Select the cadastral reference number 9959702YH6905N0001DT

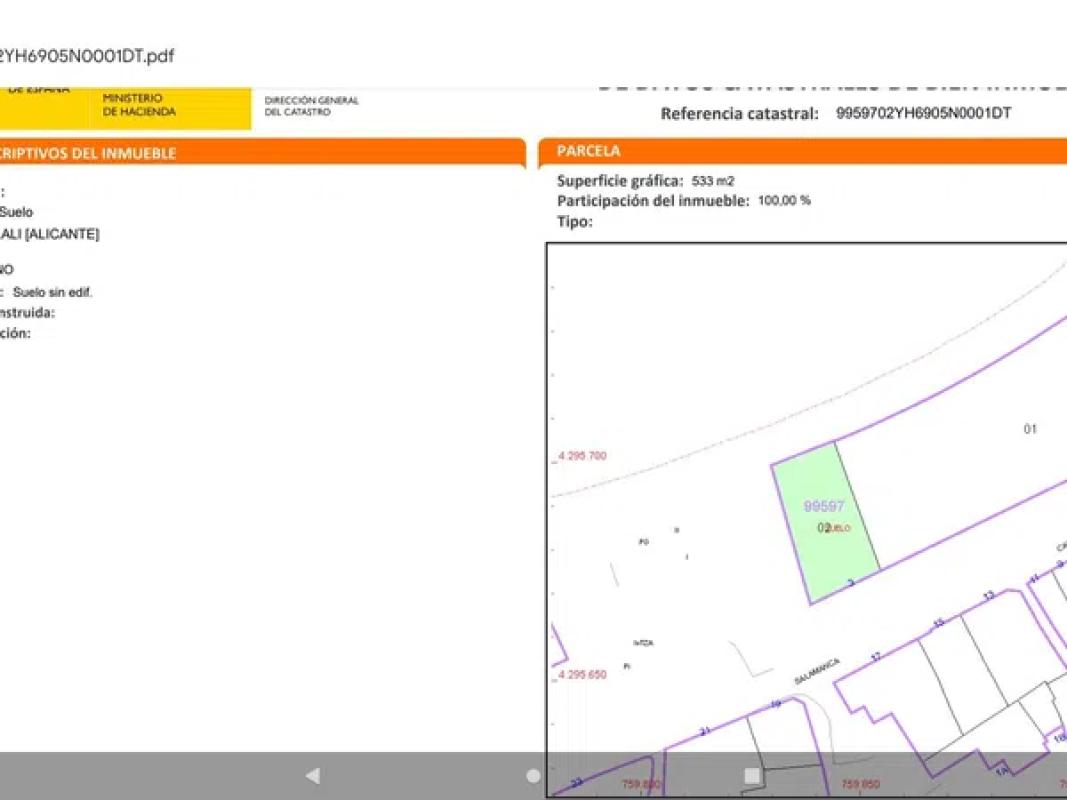(922, 113)
